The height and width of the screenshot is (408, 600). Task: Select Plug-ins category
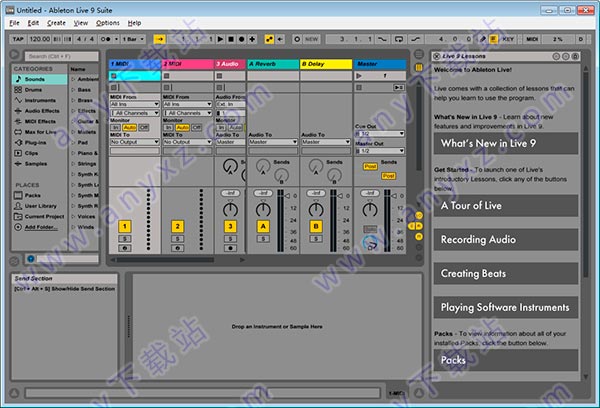[x=39, y=142]
